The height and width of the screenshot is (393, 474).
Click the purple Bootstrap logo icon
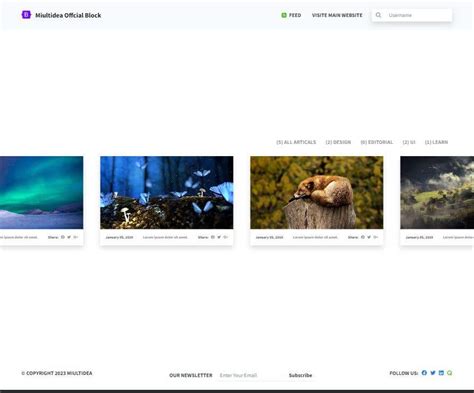click(26, 15)
